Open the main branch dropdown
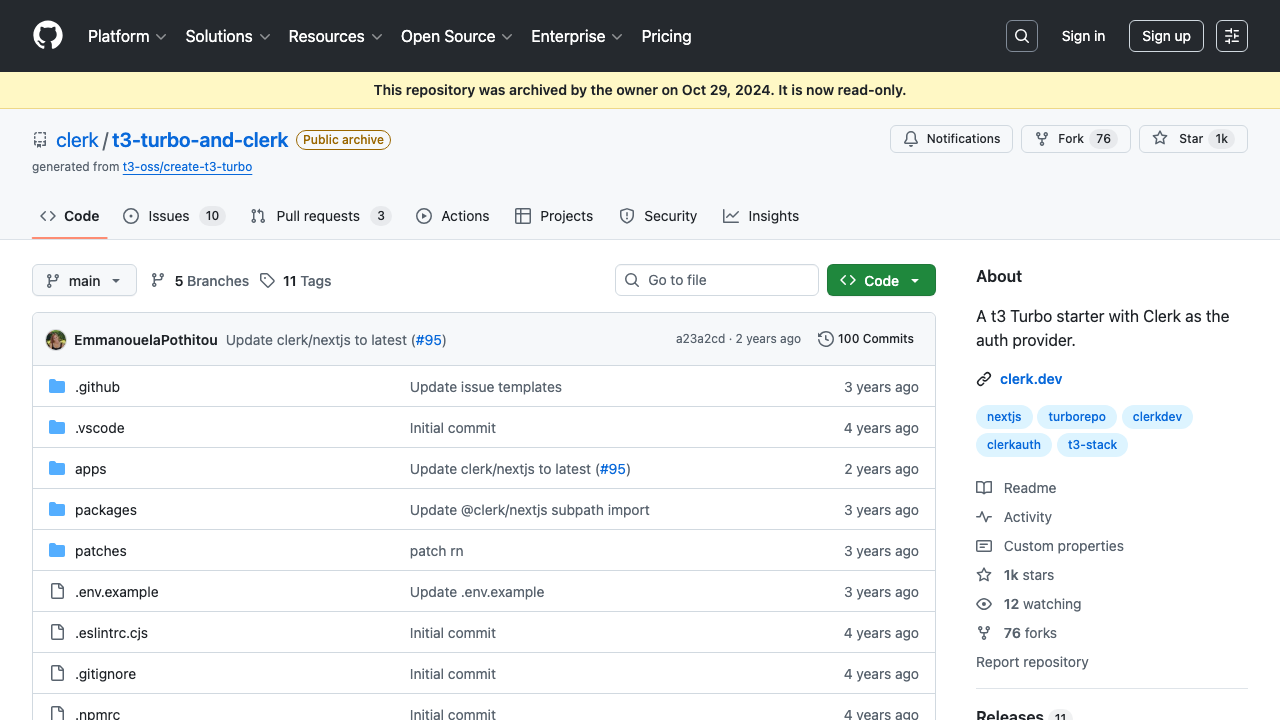This screenshot has width=1280, height=720. 84,281
